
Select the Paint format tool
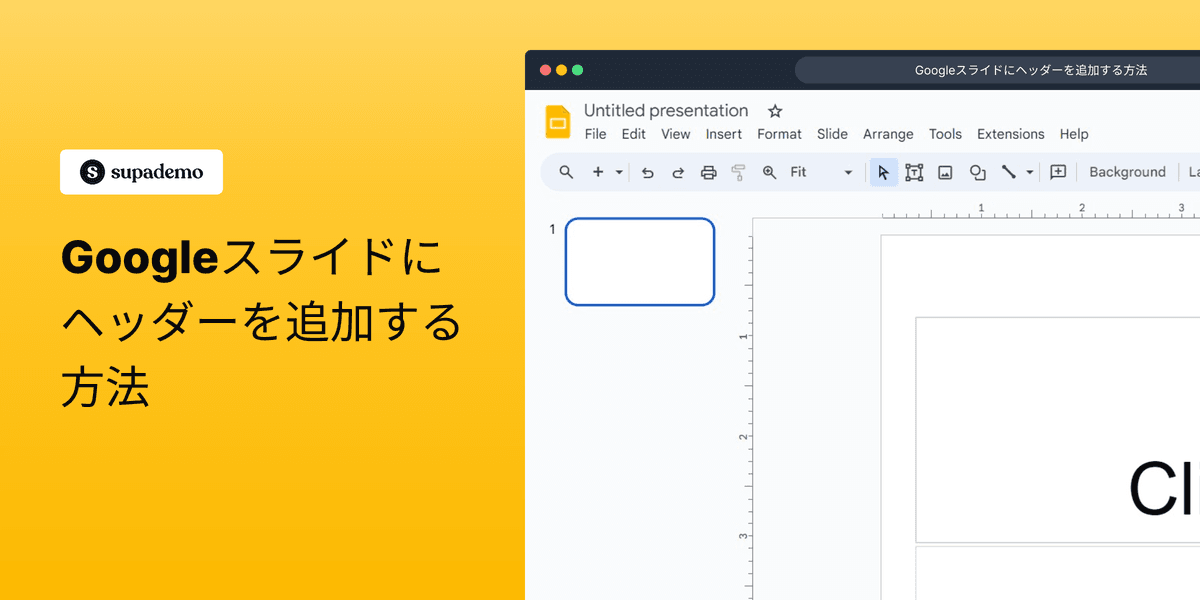[738, 172]
